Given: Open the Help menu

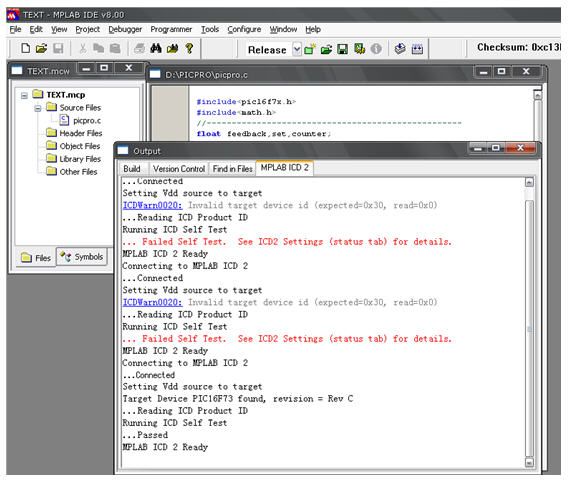Looking at the screenshot, I should (x=313, y=29).
